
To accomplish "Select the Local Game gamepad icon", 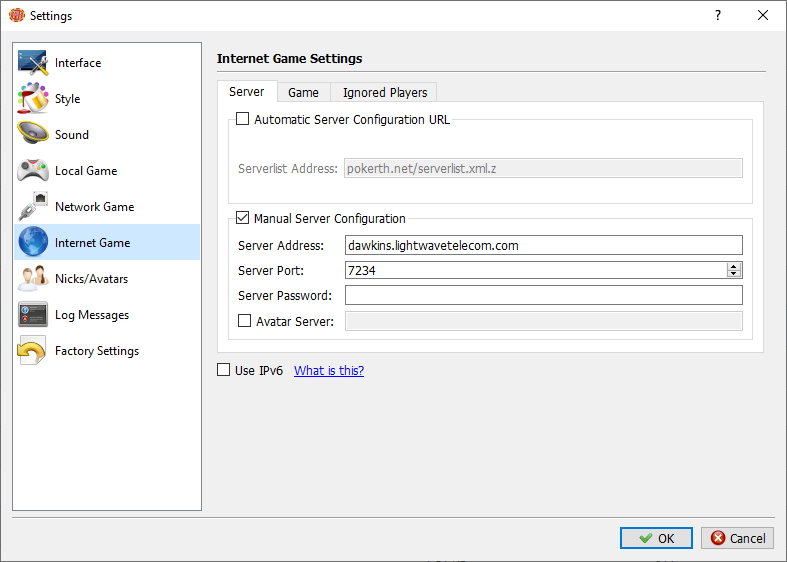I will point(33,170).
